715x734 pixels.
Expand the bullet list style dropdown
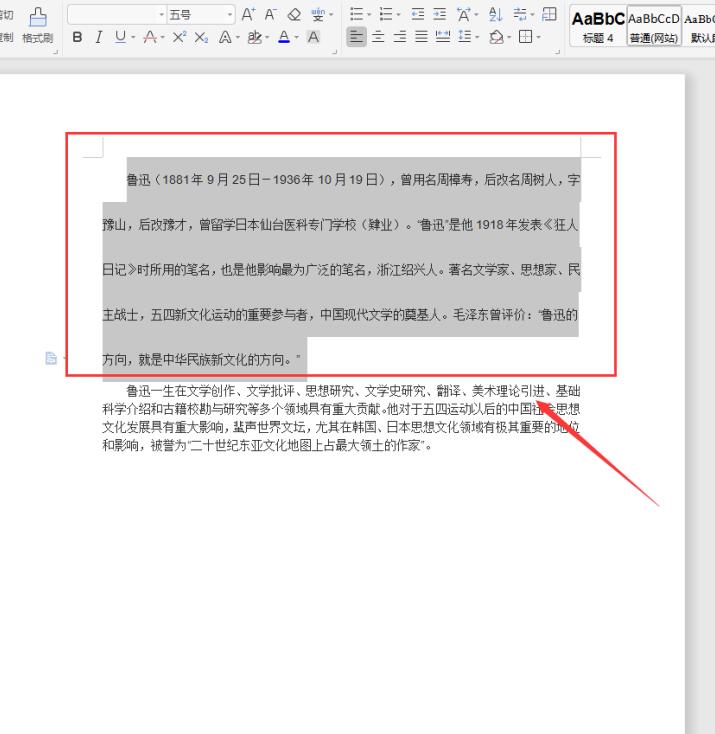369,15
